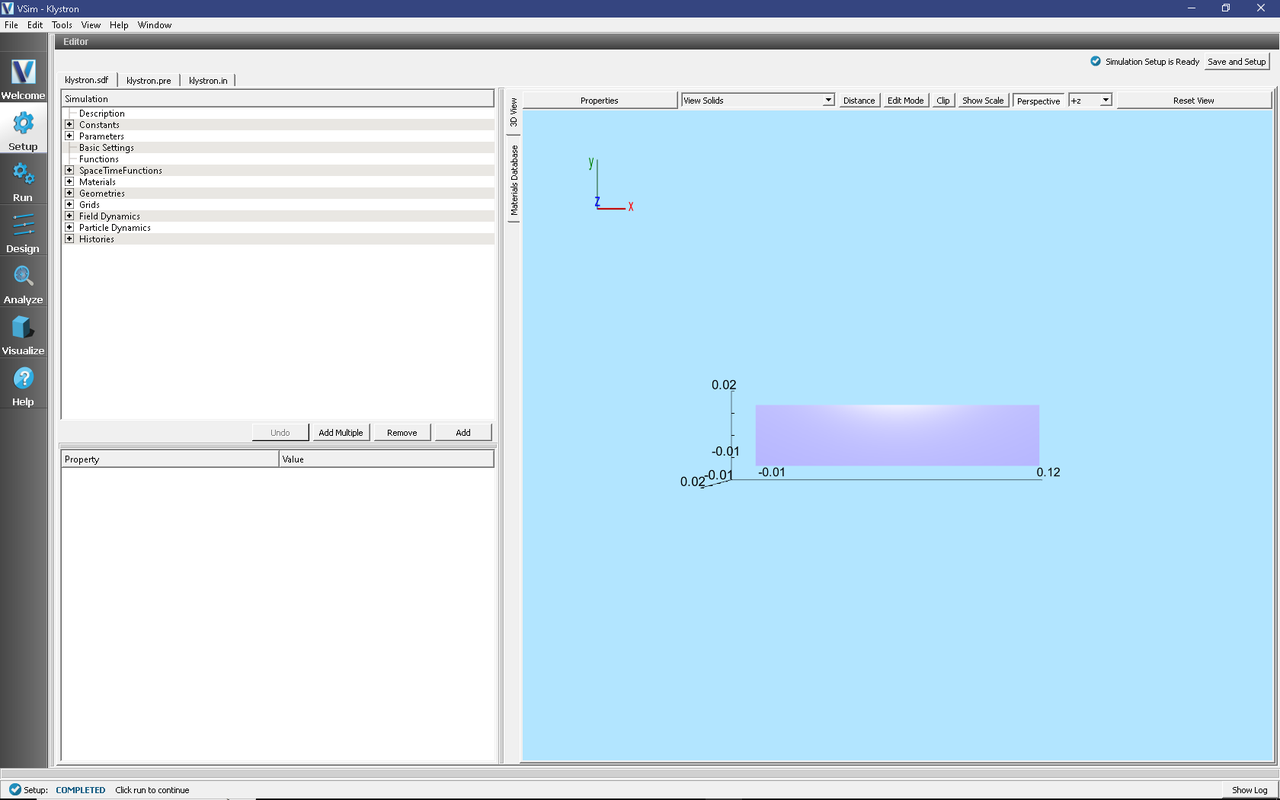Open the Run sidebar icon
Image resolution: width=1280 pixels, height=800 pixels.
coord(23,174)
